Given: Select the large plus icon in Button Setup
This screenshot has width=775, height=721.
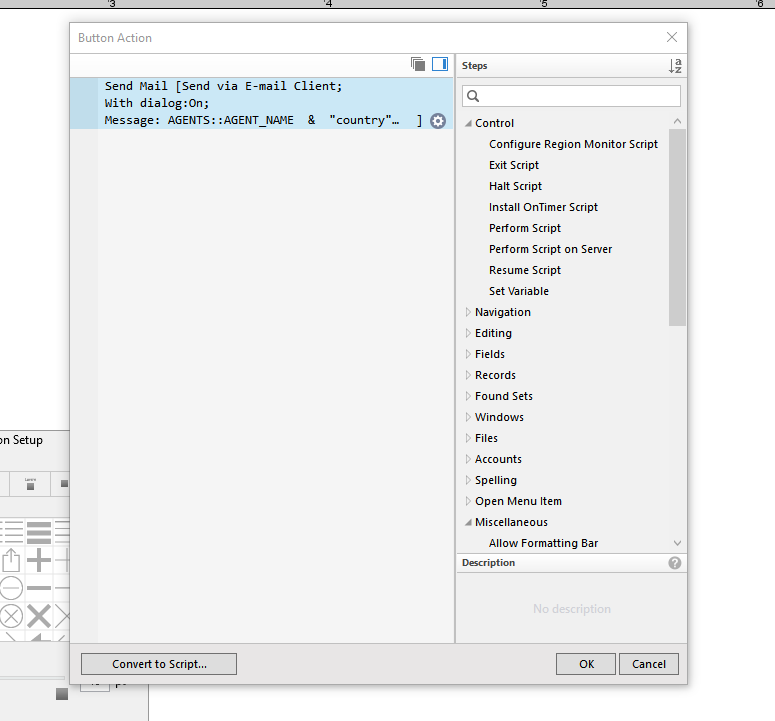Looking at the screenshot, I should [39, 560].
